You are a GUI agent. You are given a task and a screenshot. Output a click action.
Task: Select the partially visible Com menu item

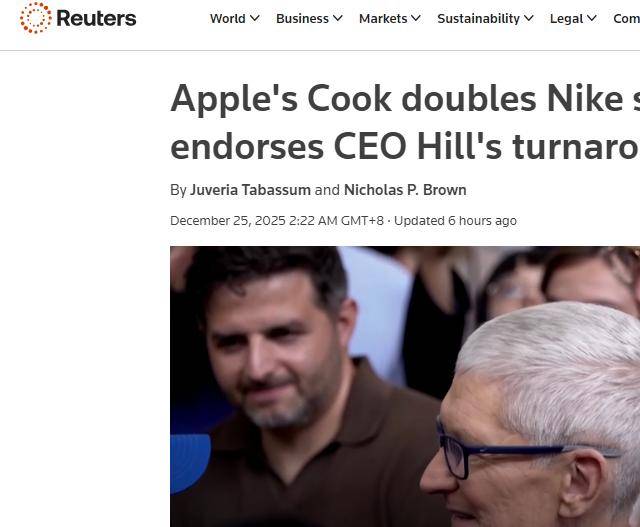(x=626, y=19)
